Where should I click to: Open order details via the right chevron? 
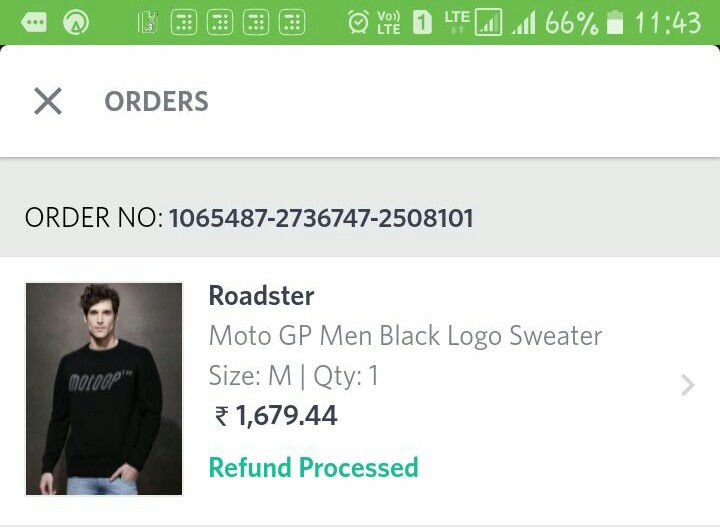click(x=687, y=385)
